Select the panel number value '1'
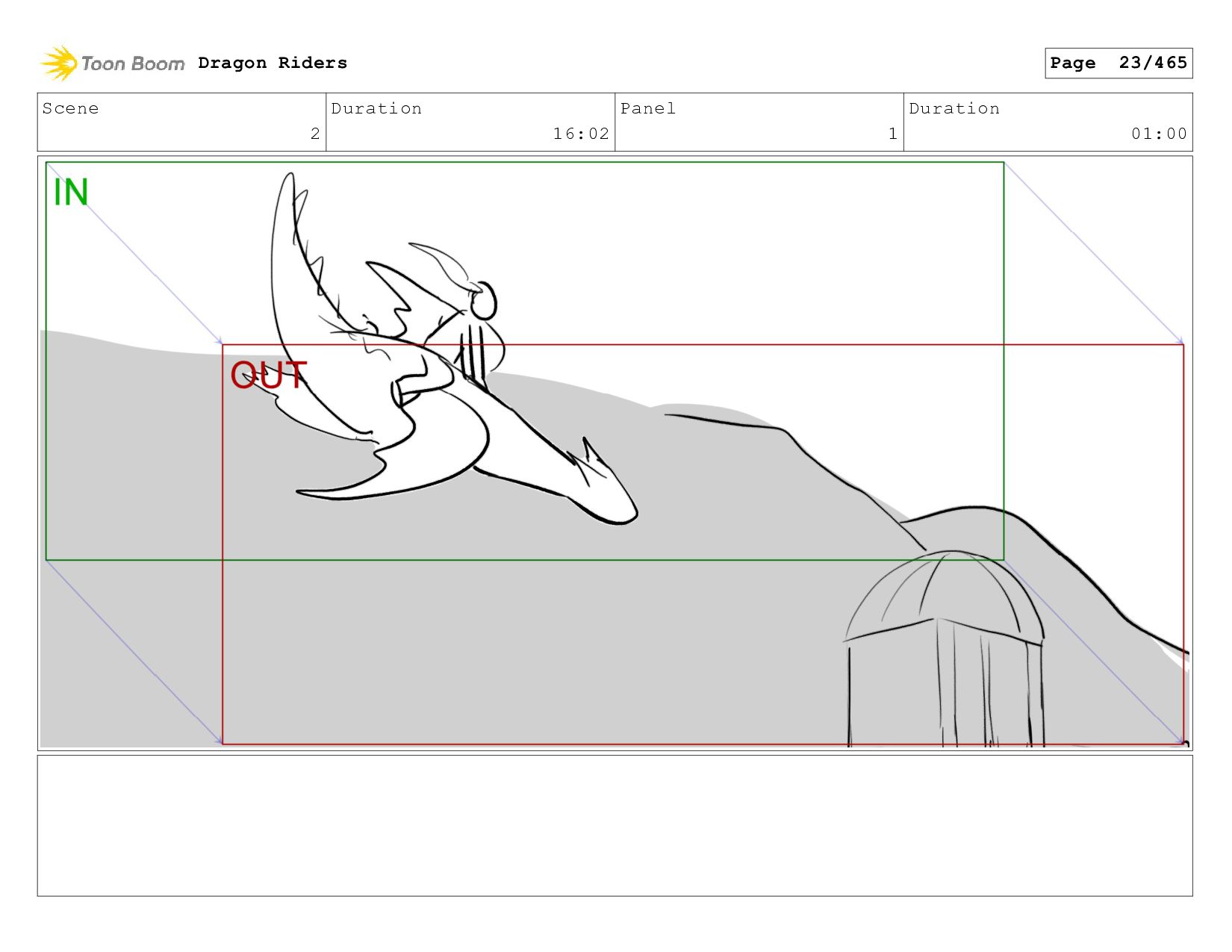The width and height of the screenshot is (1232, 952). click(x=893, y=134)
